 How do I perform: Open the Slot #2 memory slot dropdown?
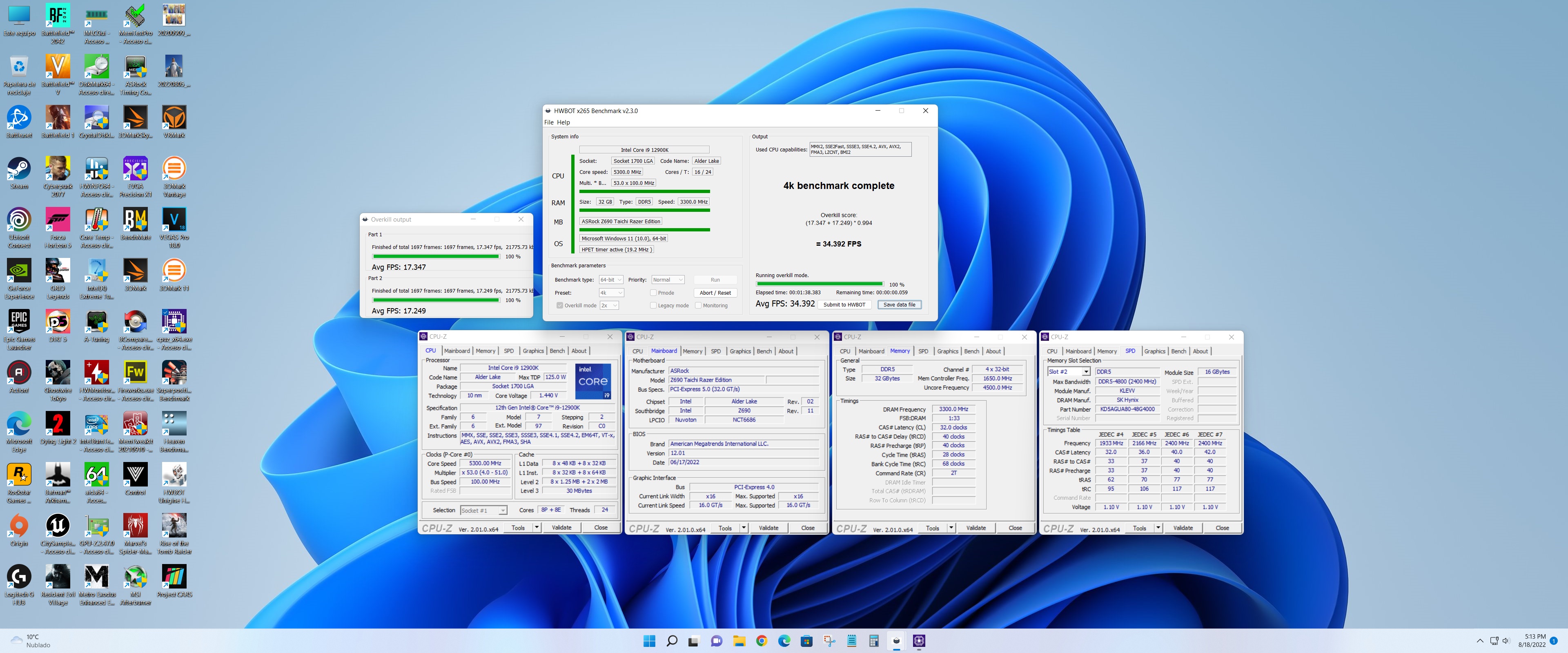1068,372
